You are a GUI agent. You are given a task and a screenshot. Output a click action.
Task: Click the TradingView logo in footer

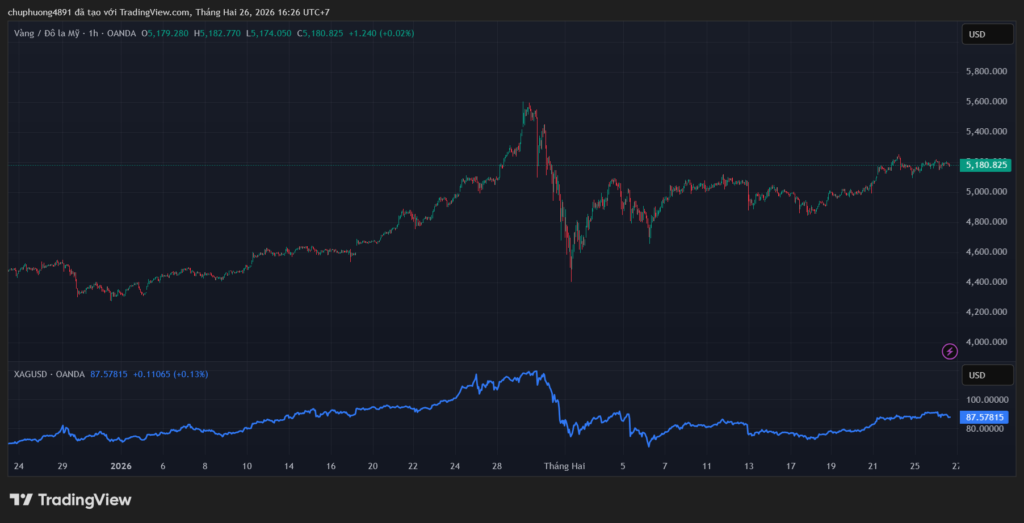click(x=70, y=500)
